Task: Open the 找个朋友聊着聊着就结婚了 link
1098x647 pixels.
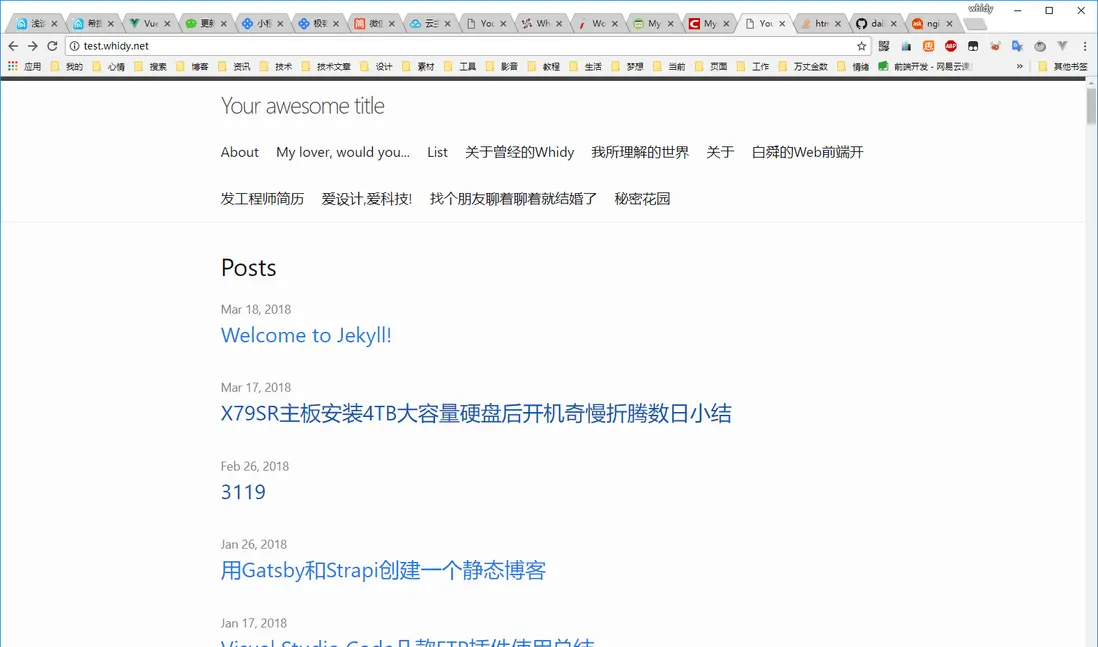Action: point(513,199)
